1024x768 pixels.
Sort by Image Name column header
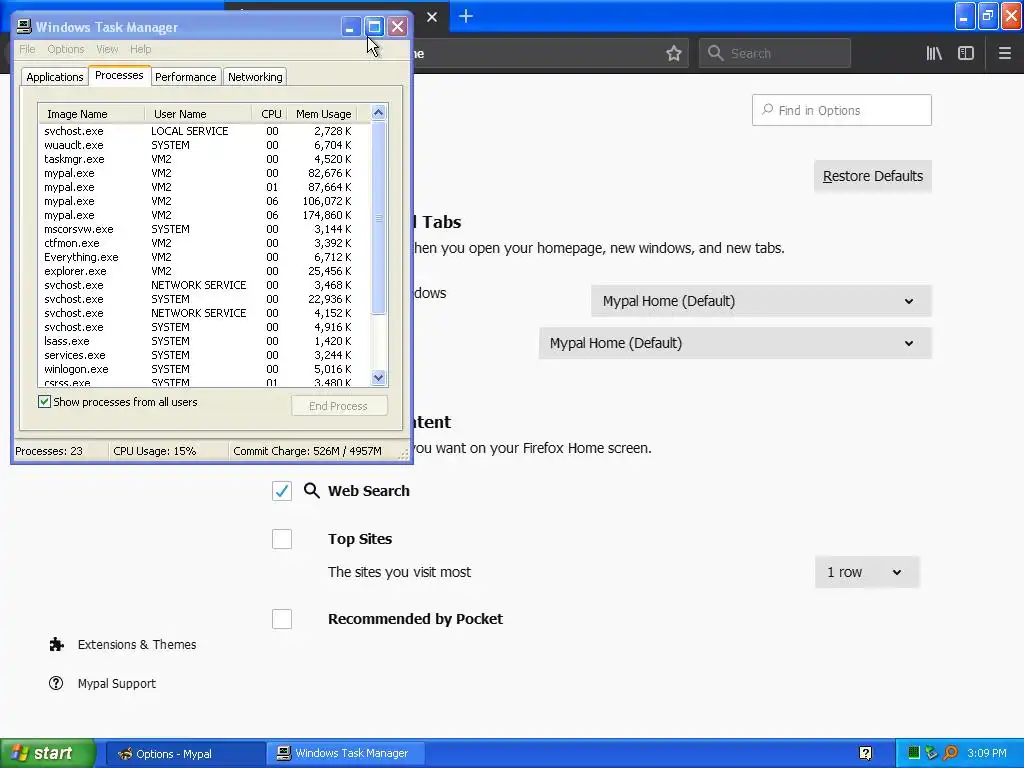point(91,114)
